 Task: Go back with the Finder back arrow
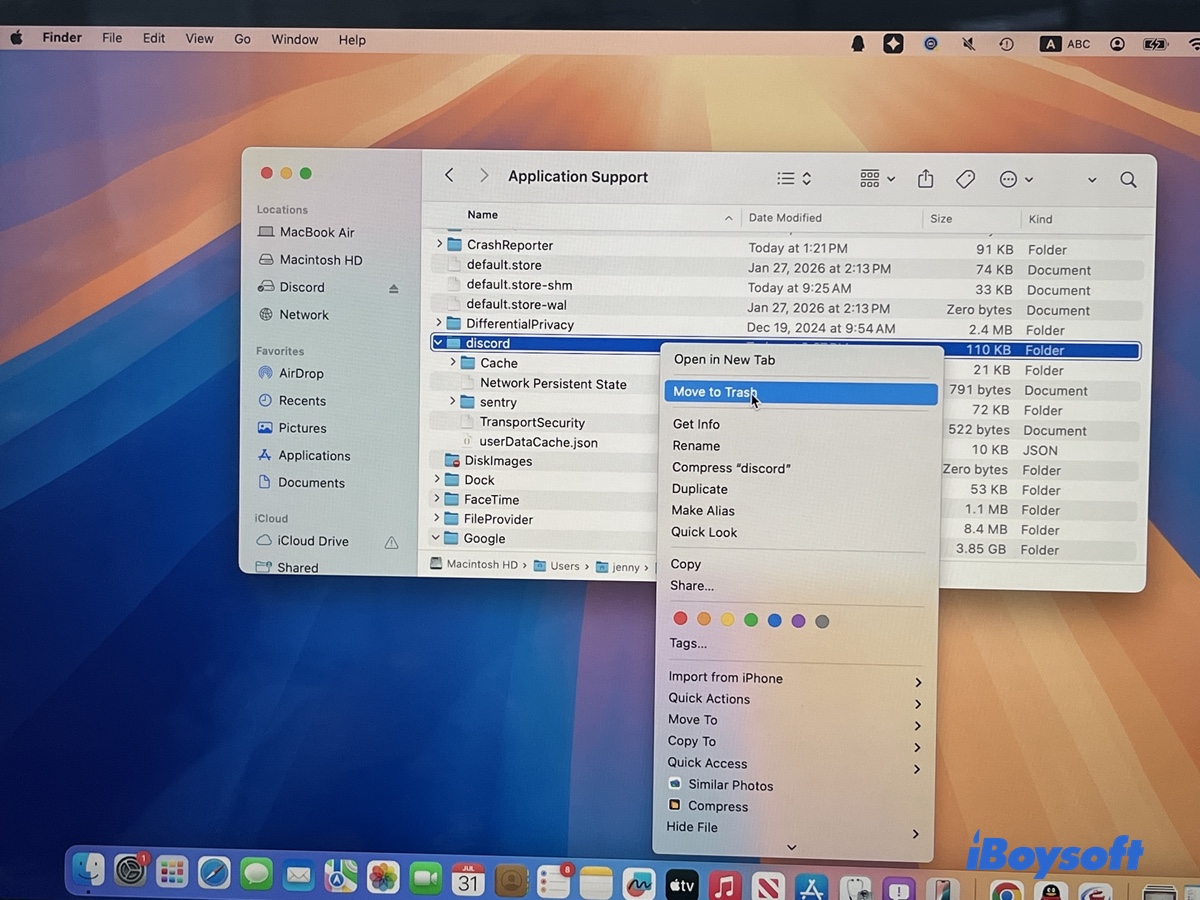(x=449, y=176)
